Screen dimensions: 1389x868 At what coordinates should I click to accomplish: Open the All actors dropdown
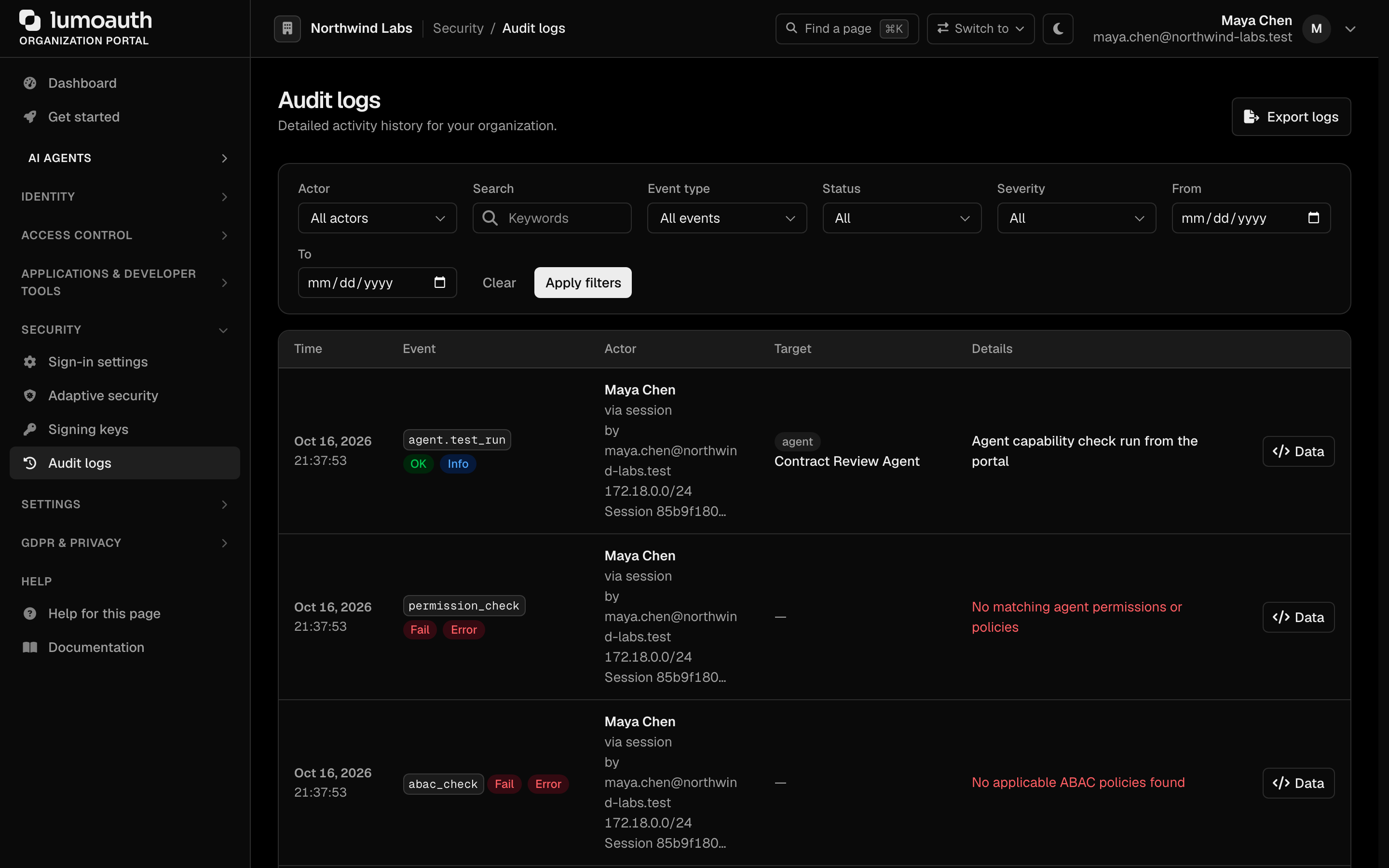point(377,218)
